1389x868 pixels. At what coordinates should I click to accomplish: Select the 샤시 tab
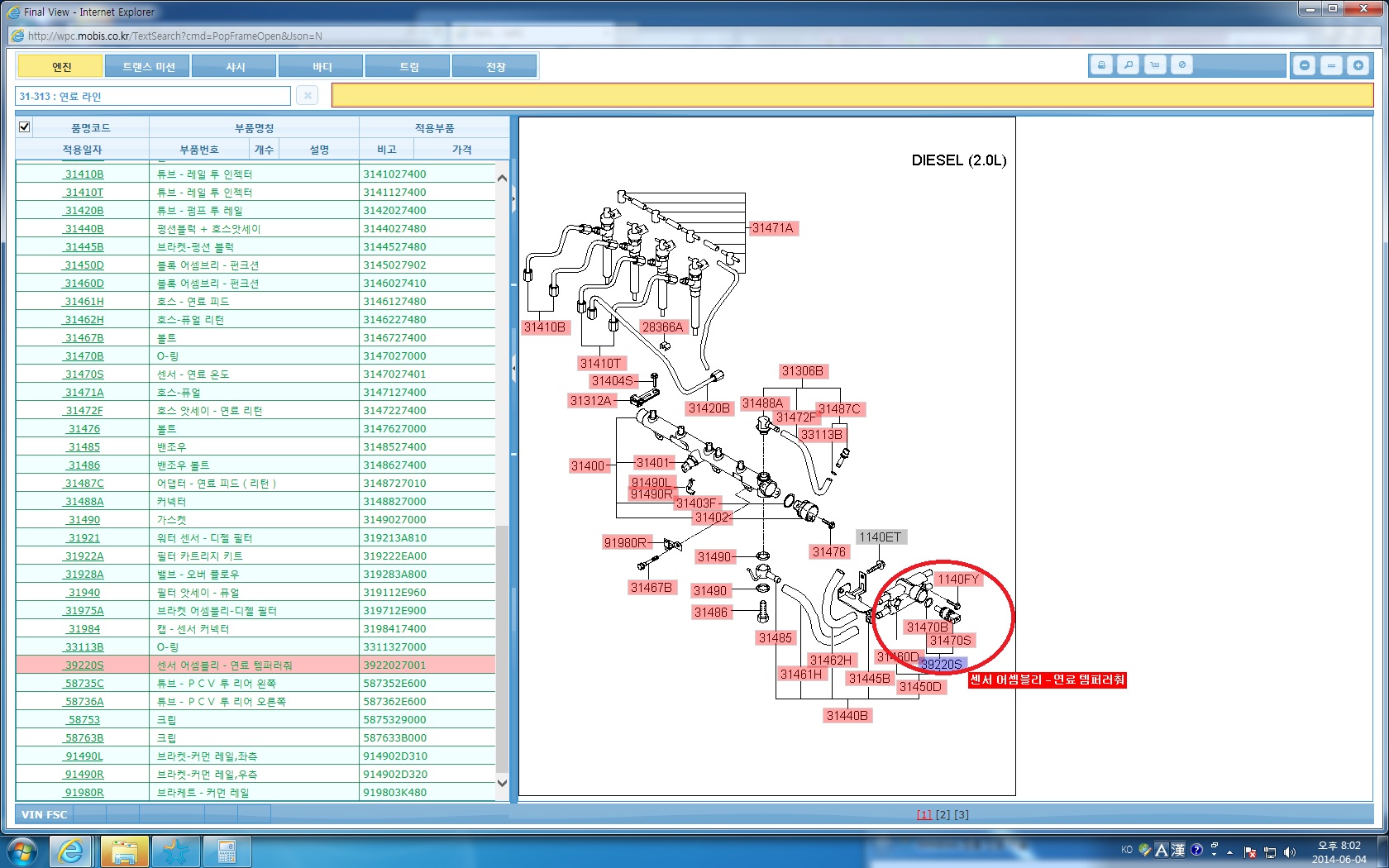[236, 66]
